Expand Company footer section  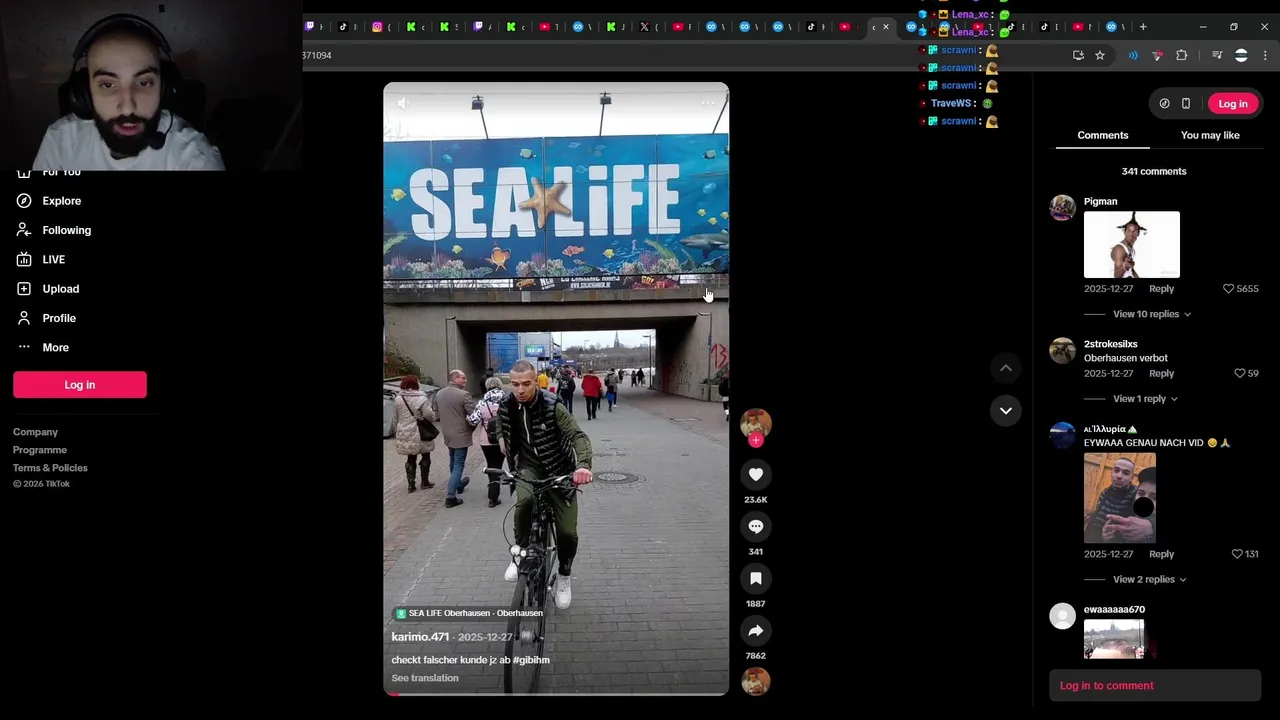(x=35, y=432)
